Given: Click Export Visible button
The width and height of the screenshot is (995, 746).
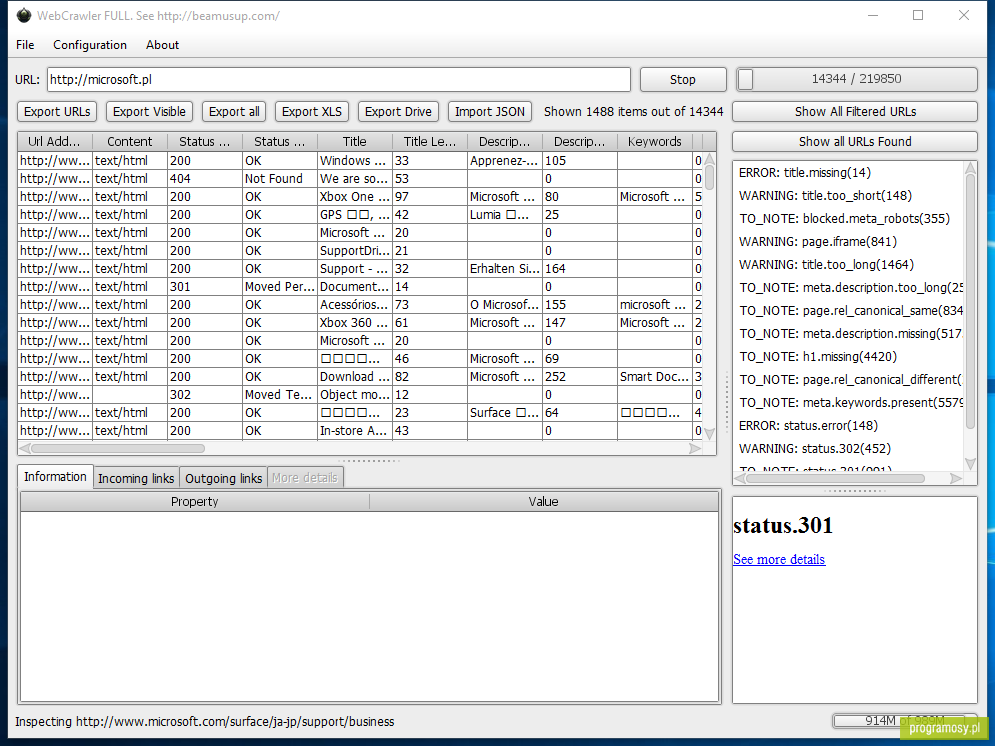Looking at the screenshot, I should coord(149,112).
